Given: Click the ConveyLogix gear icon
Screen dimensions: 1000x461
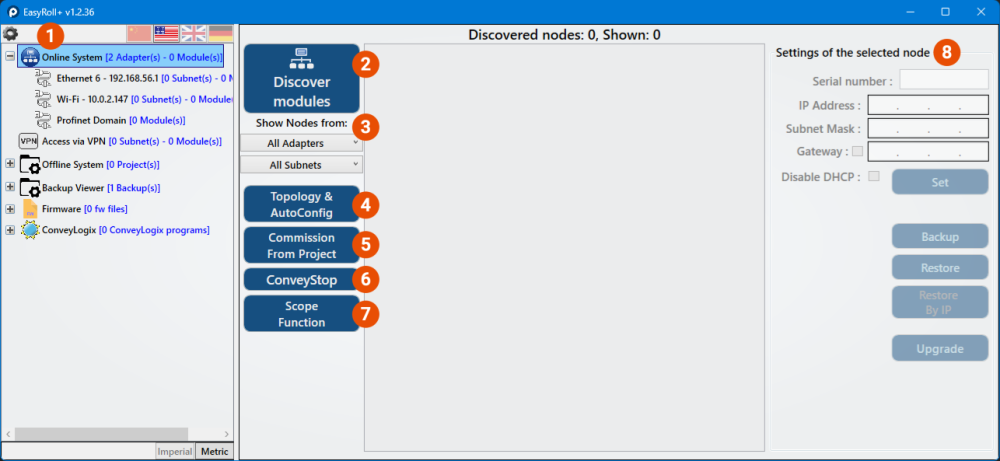Looking at the screenshot, I should (30, 230).
